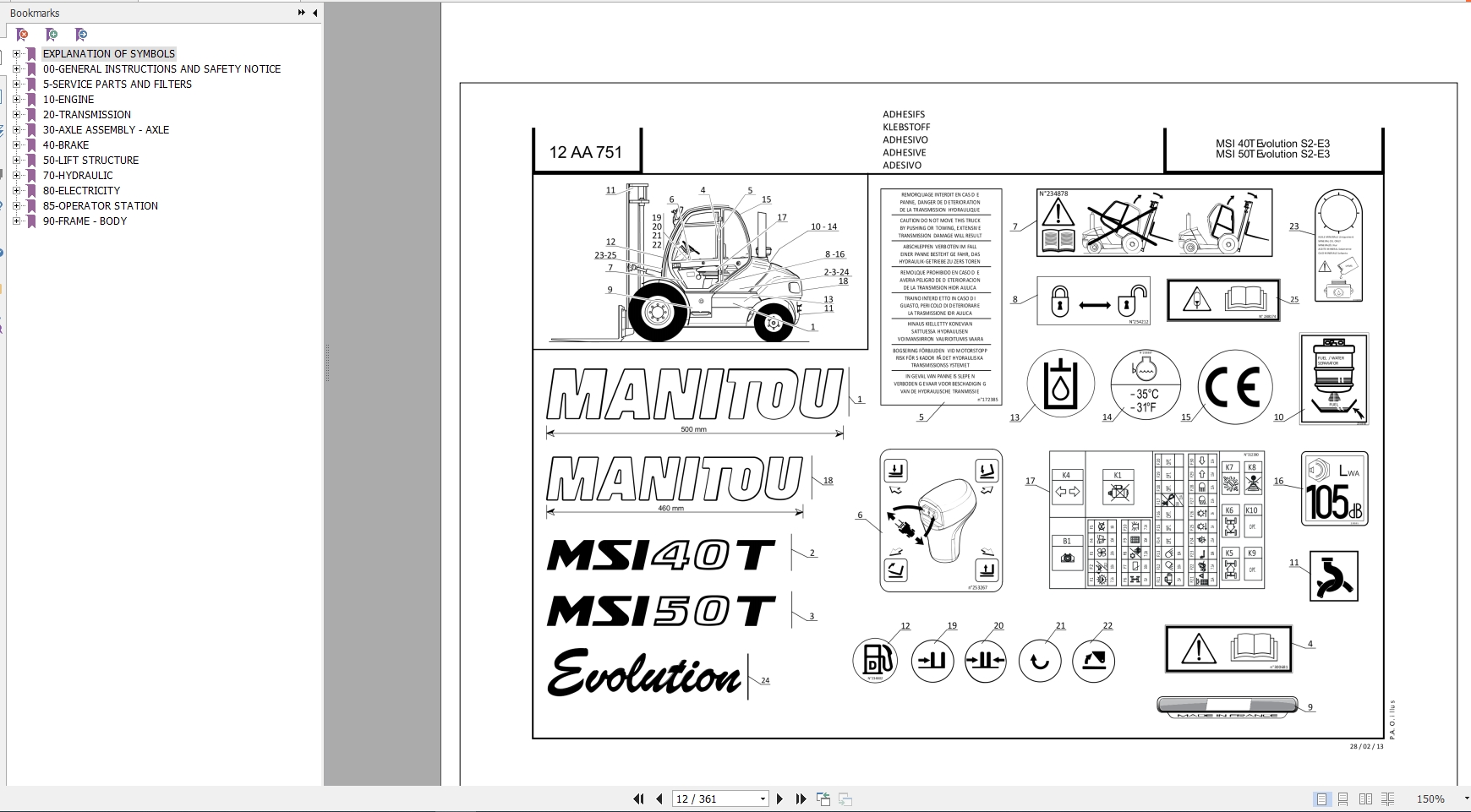Expand the 20-TRANSMISSION bookmark node
1471x812 pixels.
tap(16, 114)
